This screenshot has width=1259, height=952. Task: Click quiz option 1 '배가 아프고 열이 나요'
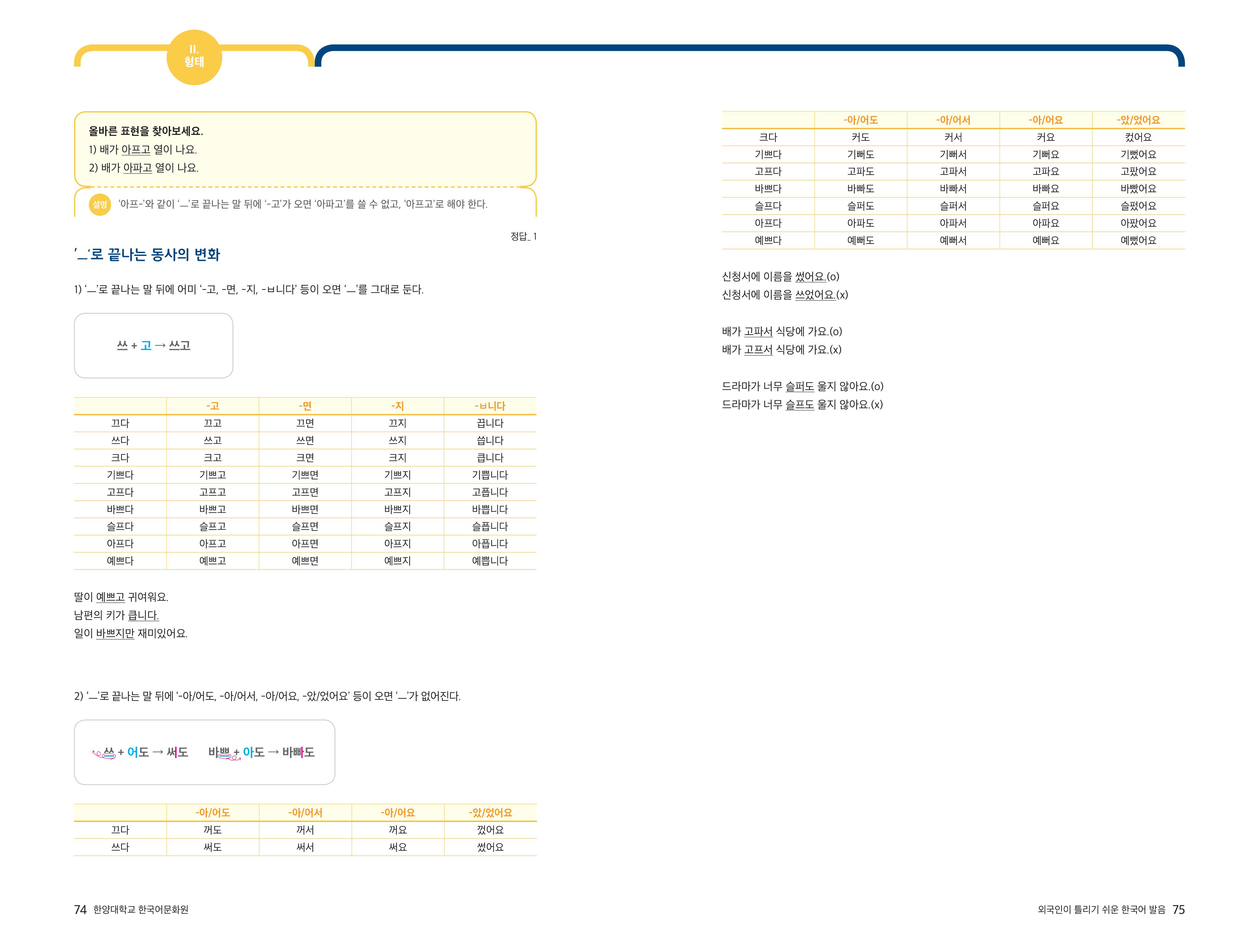click(143, 150)
